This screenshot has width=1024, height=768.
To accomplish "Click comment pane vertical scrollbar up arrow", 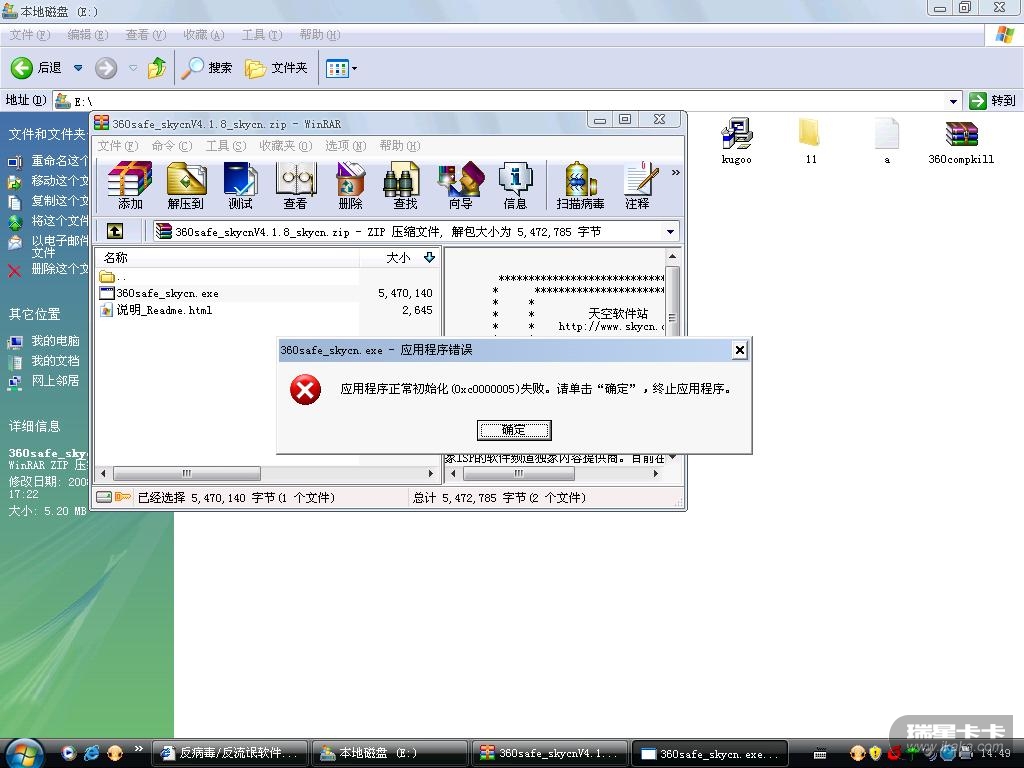I will [672, 257].
